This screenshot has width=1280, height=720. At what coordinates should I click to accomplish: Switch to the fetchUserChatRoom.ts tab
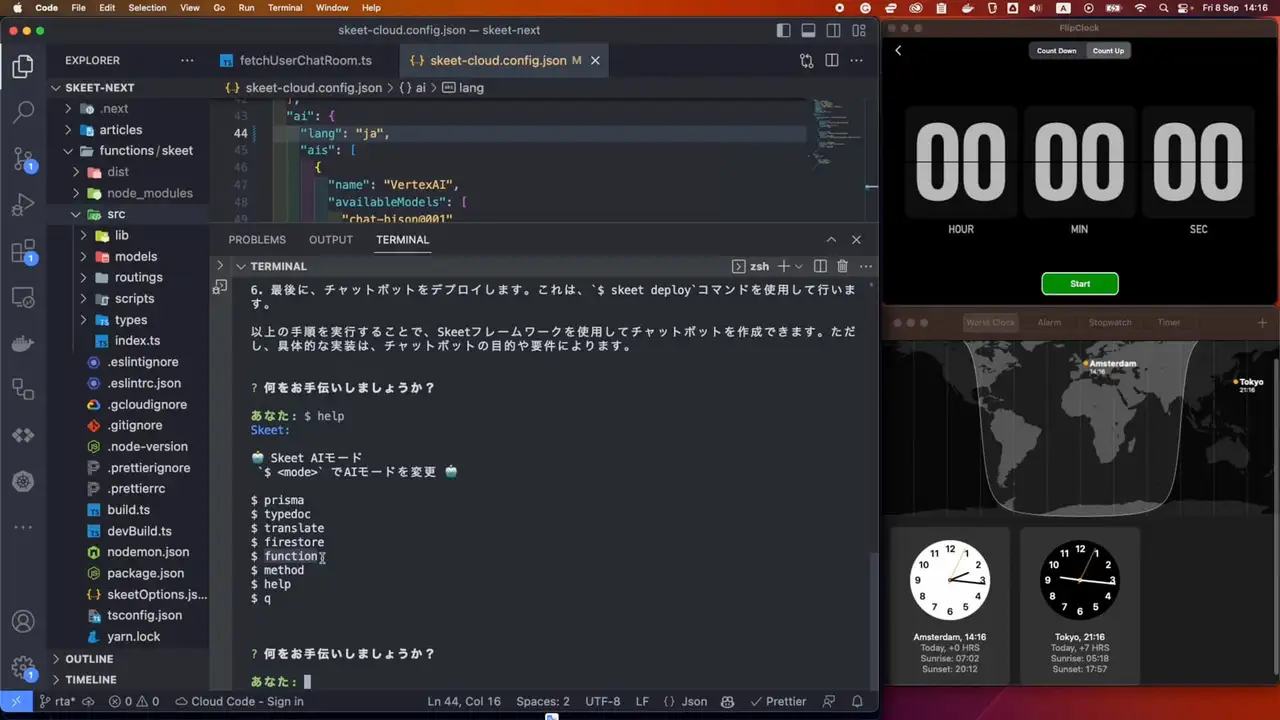(x=305, y=60)
